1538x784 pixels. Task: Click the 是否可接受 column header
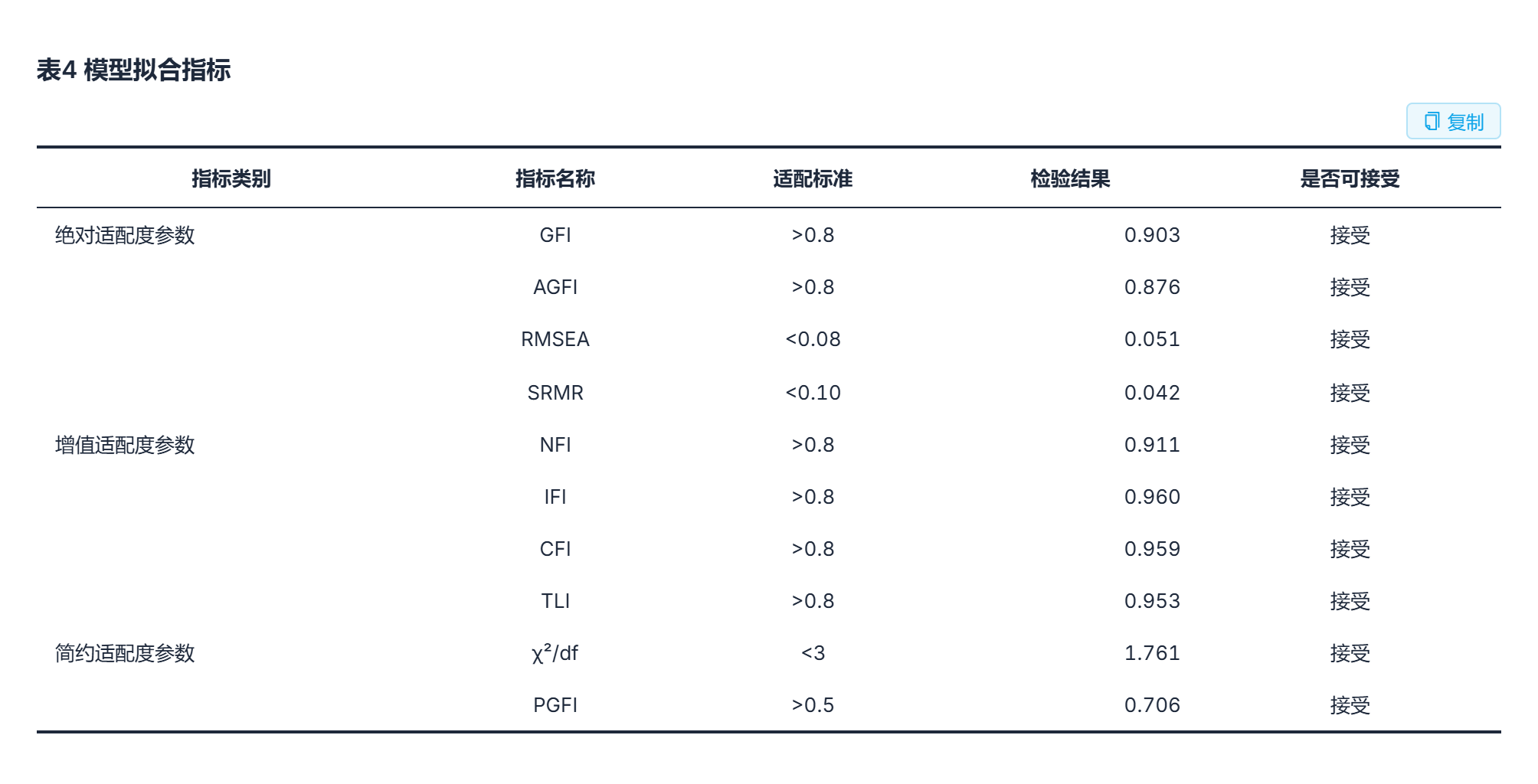point(1350,178)
